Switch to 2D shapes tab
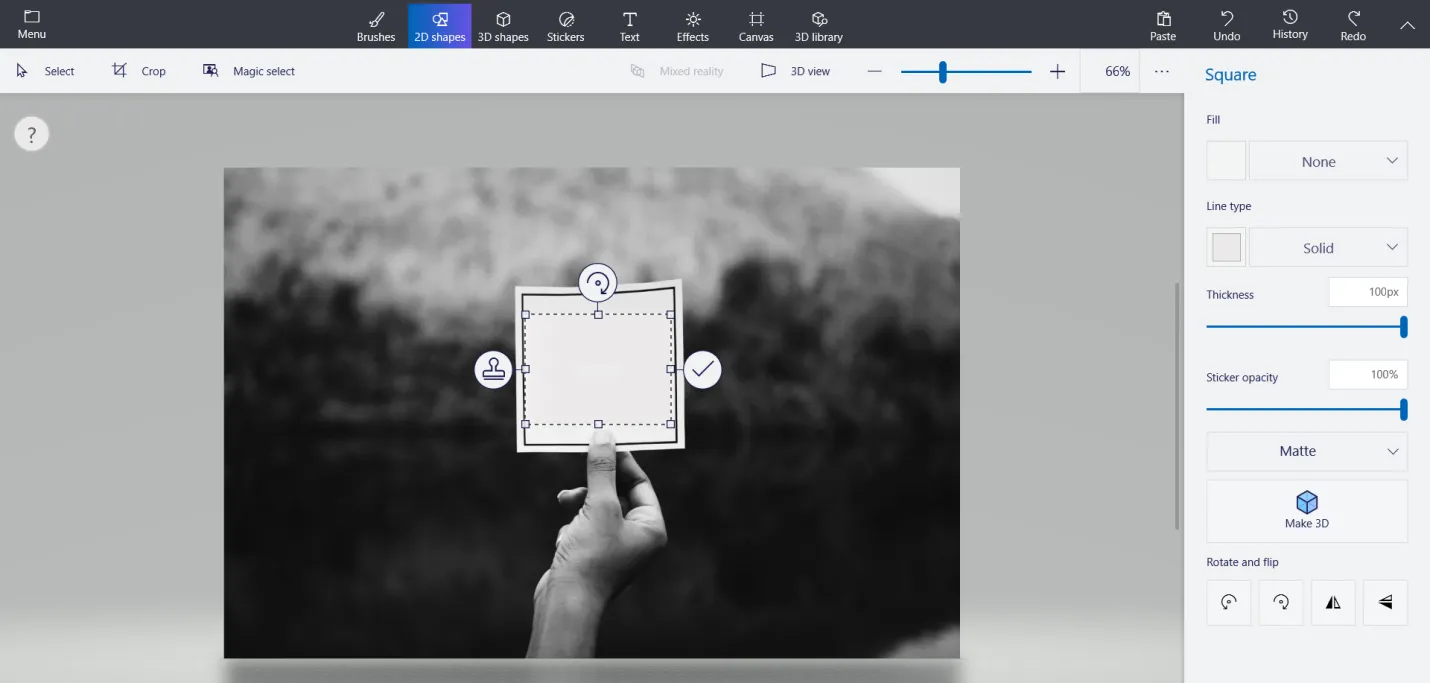1430x683 pixels. pos(440,26)
